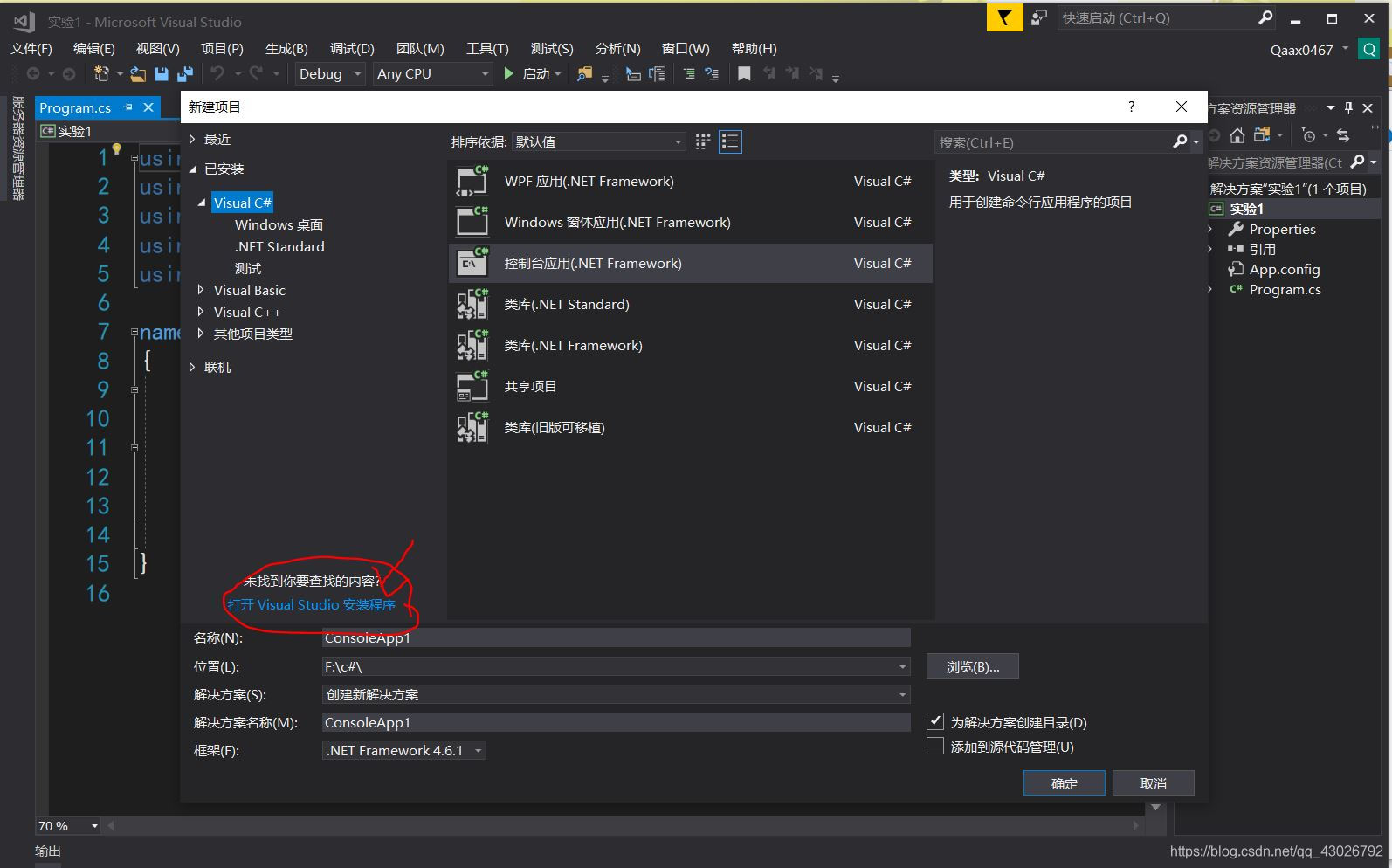Click the Redo toolbar icon
Viewport: 1392px width, 868px height.
(256, 74)
